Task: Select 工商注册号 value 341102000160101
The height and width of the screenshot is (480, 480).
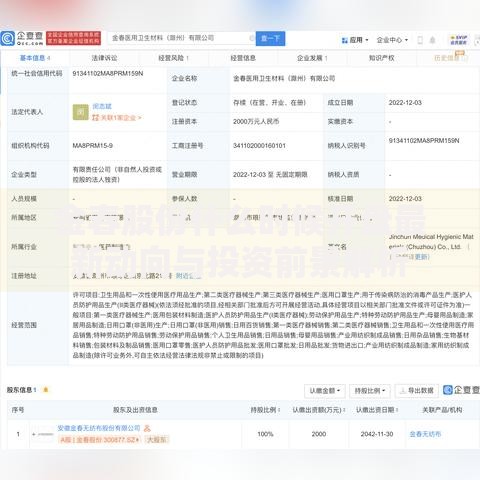Action: pyautogui.click(x=259, y=146)
